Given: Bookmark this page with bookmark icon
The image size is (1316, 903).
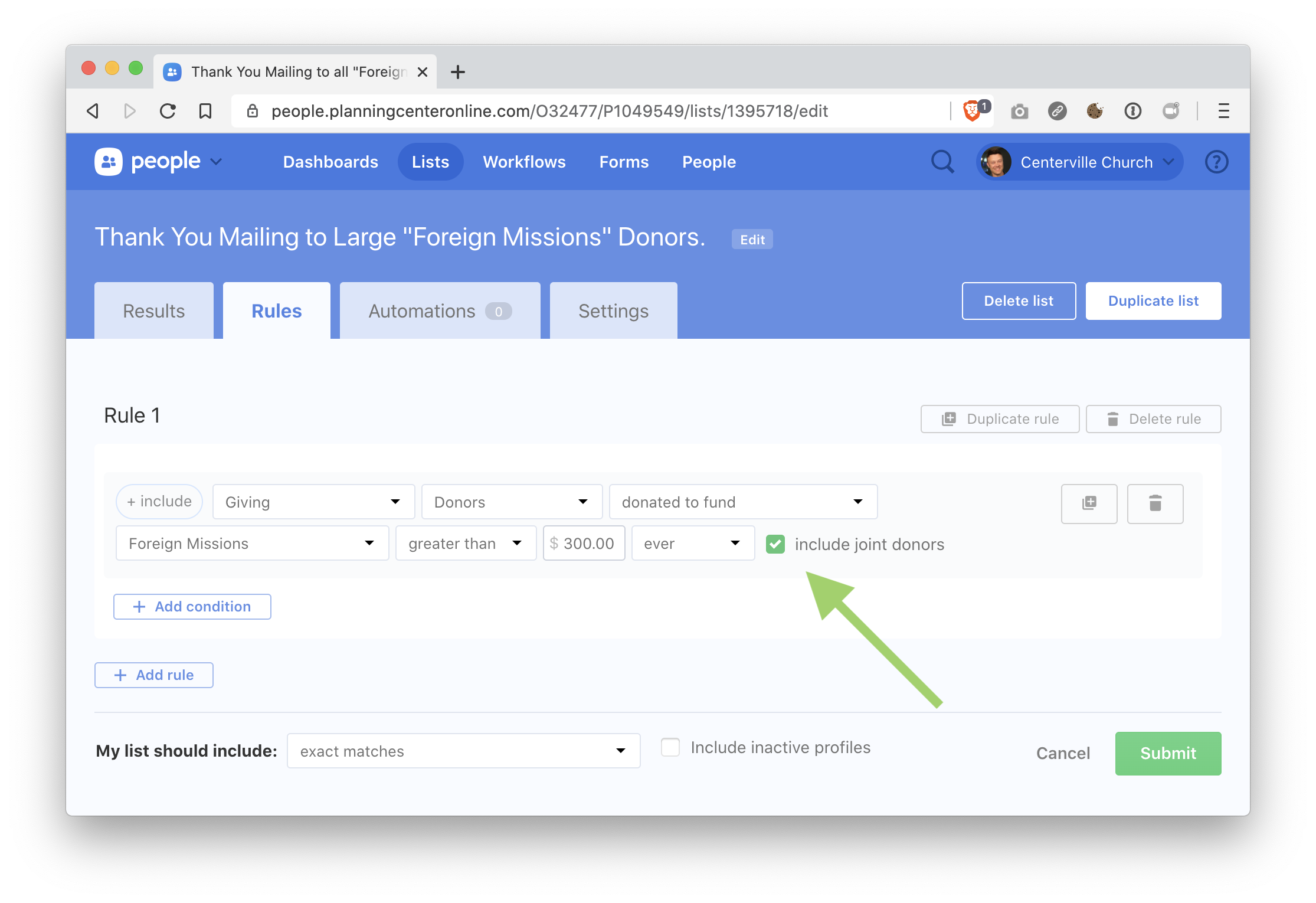Looking at the screenshot, I should 205,111.
